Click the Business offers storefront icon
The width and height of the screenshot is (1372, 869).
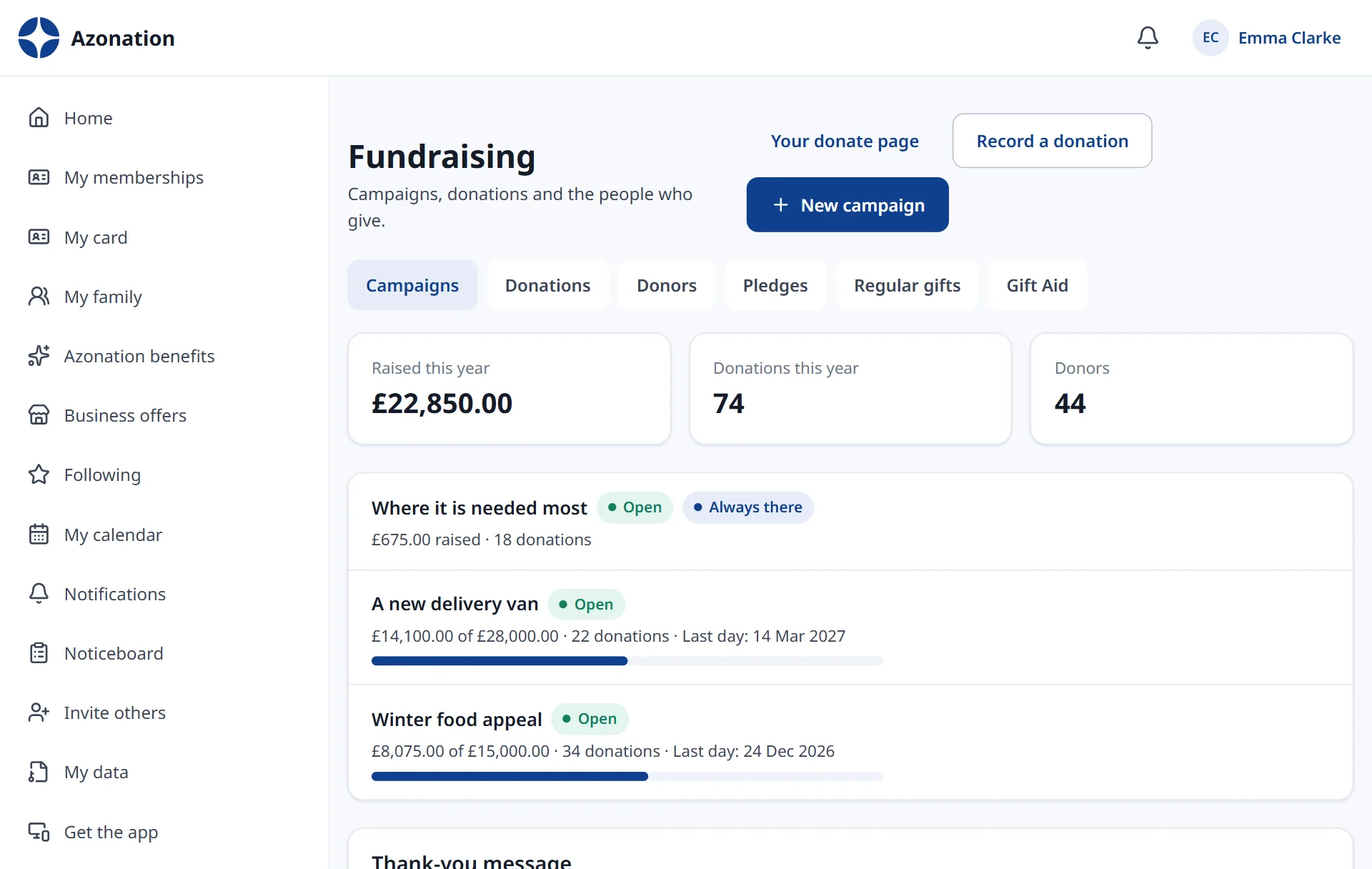tap(39, 415)
